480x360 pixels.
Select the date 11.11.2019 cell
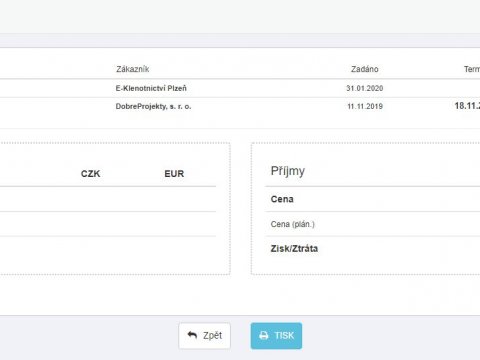365,106
